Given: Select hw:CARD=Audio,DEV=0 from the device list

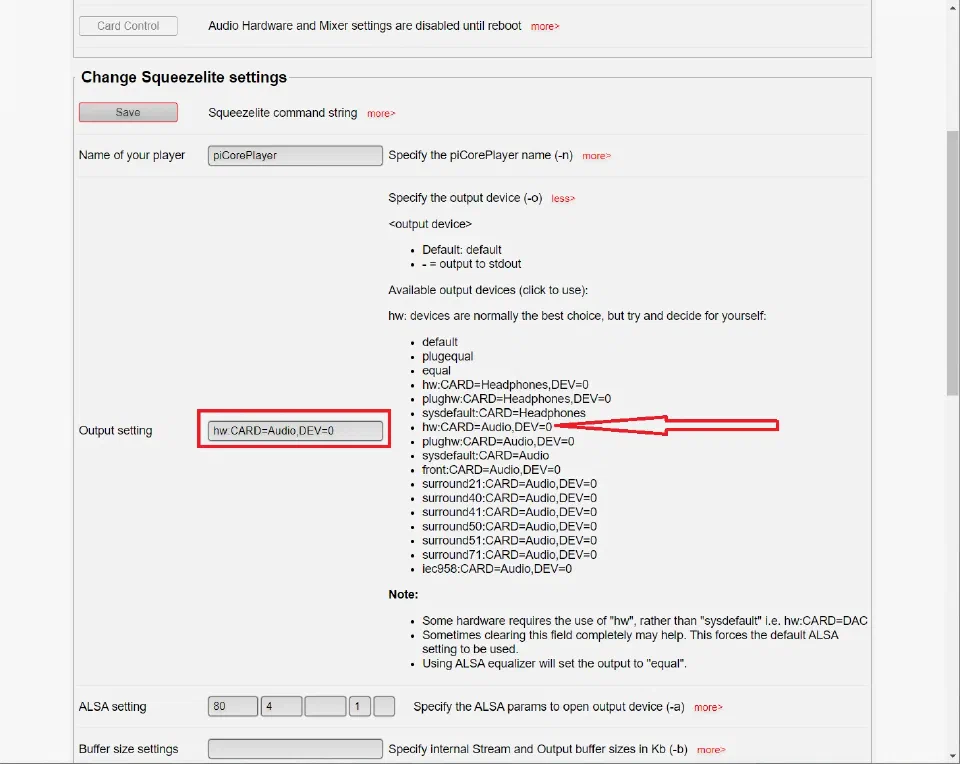Looking at the screenshot, I should 487,427.
